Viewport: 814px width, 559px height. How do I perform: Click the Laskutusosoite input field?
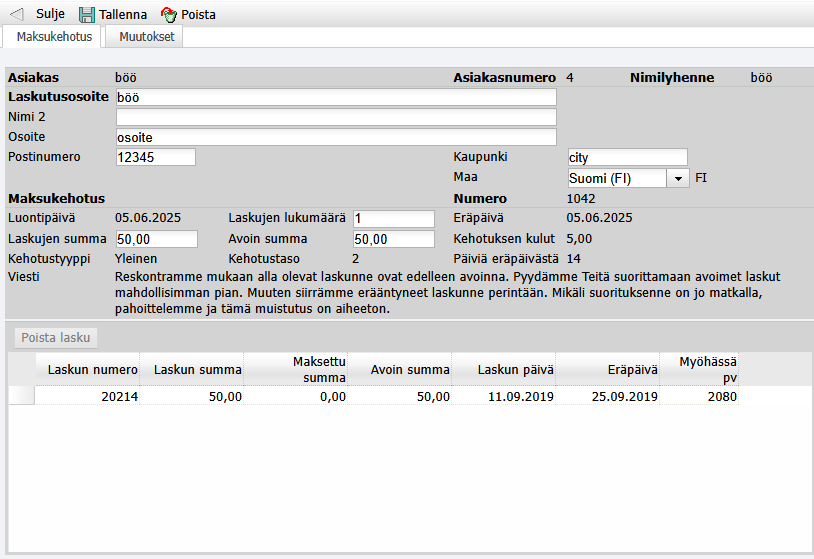[x=336, y=97]
